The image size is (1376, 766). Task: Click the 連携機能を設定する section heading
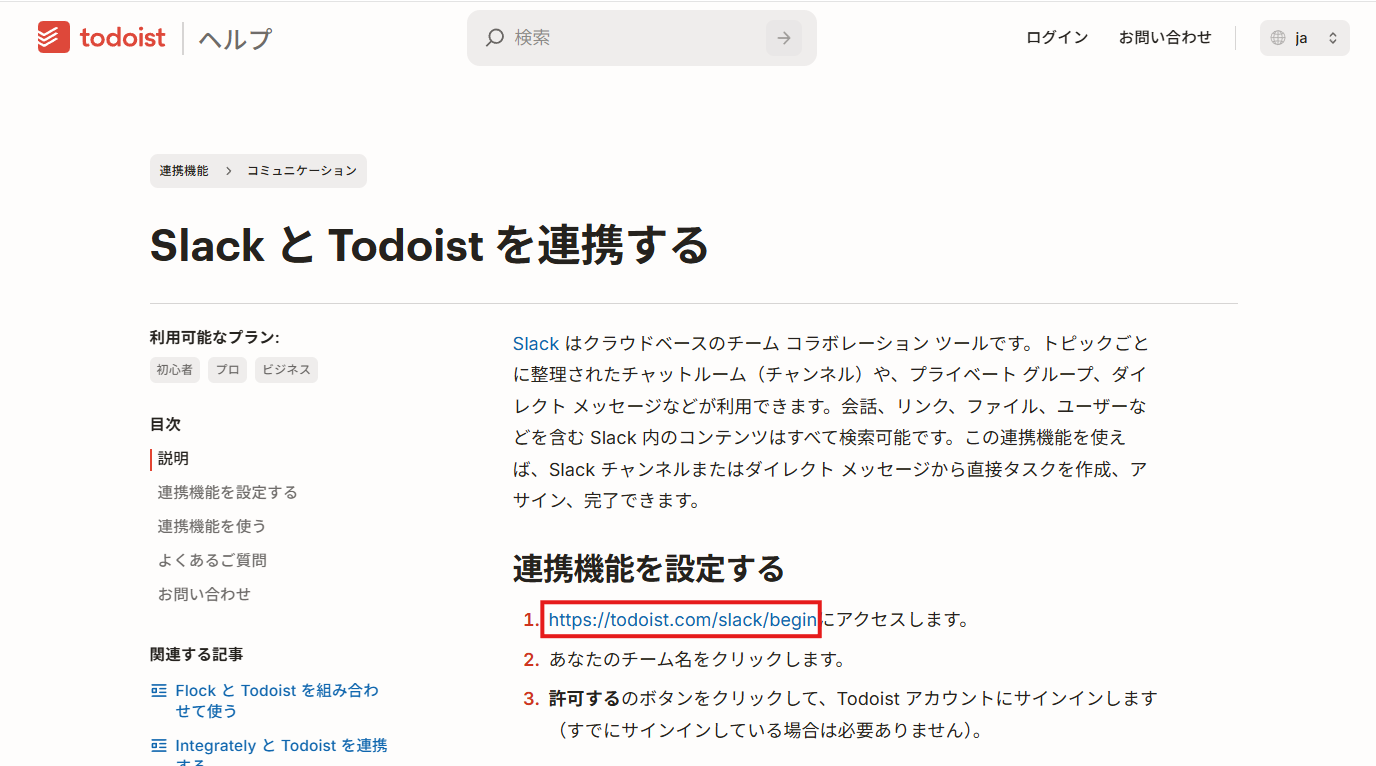pos(649,569)
